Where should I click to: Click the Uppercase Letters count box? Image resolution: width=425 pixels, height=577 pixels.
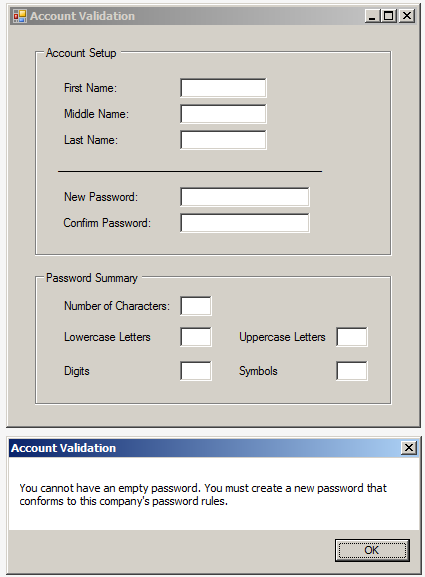pos(351,337)
